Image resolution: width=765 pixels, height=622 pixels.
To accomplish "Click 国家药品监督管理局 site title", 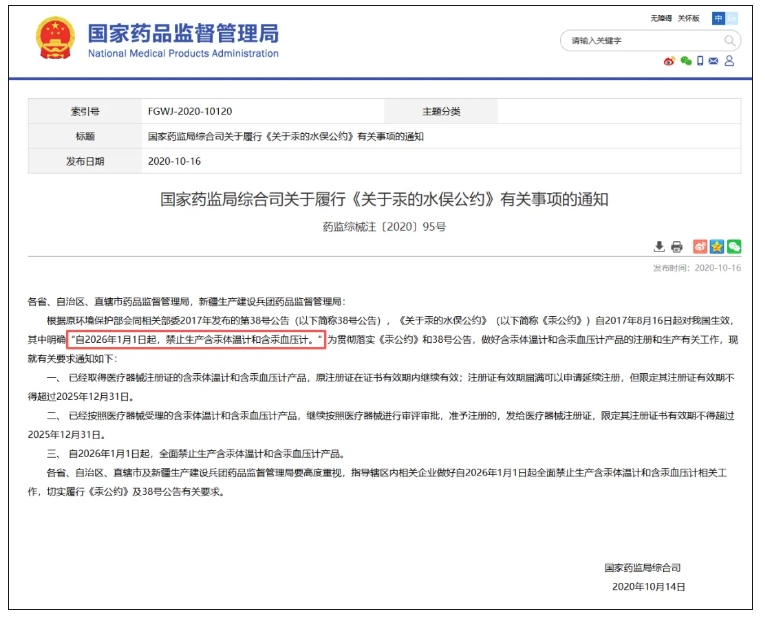I will pyautogui.click(x=183, y=33).
